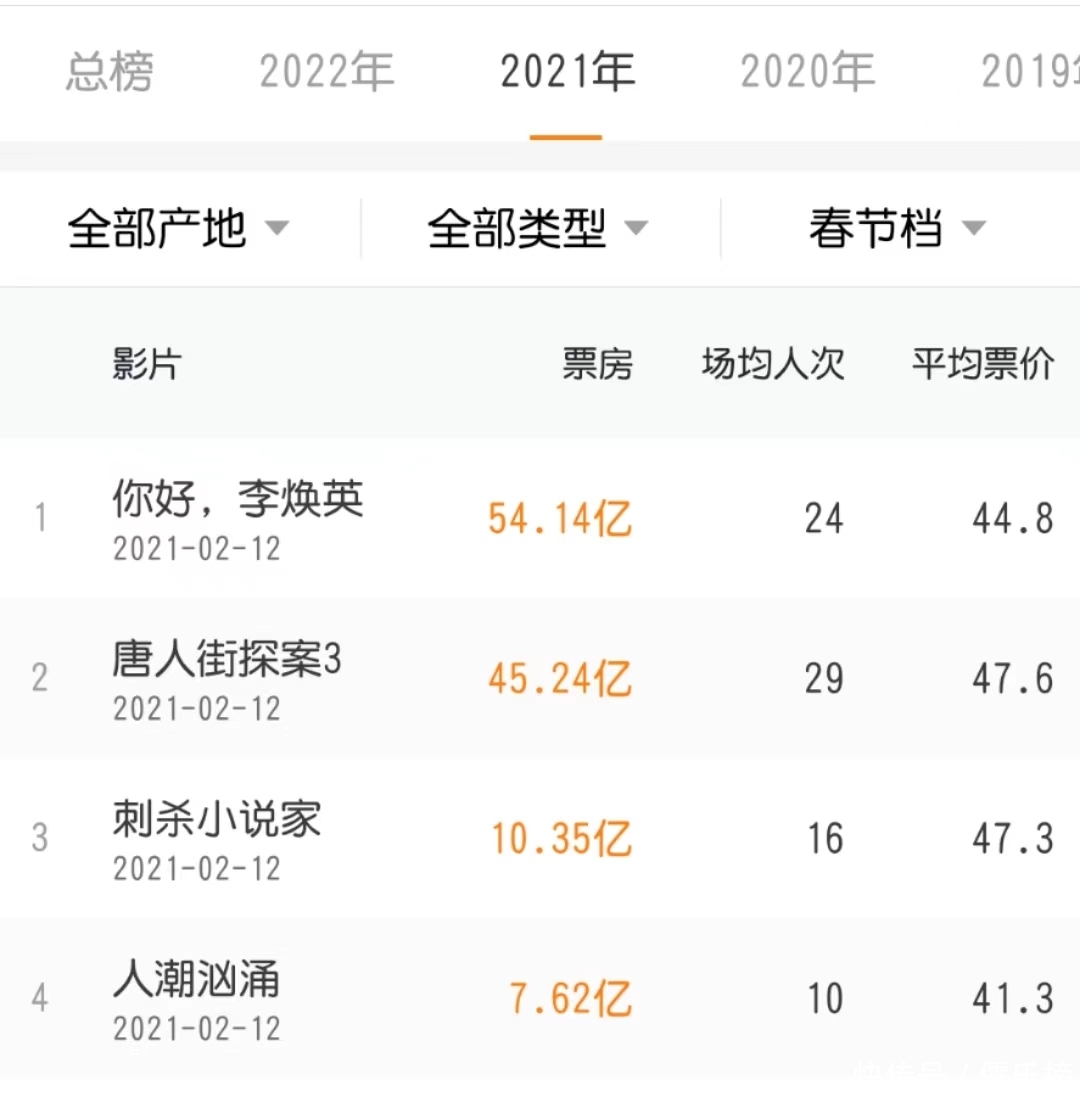Viewport: 1080px width, 1096px height.
Task: Click the arrow next to 春节档
Action: point(973,230)
